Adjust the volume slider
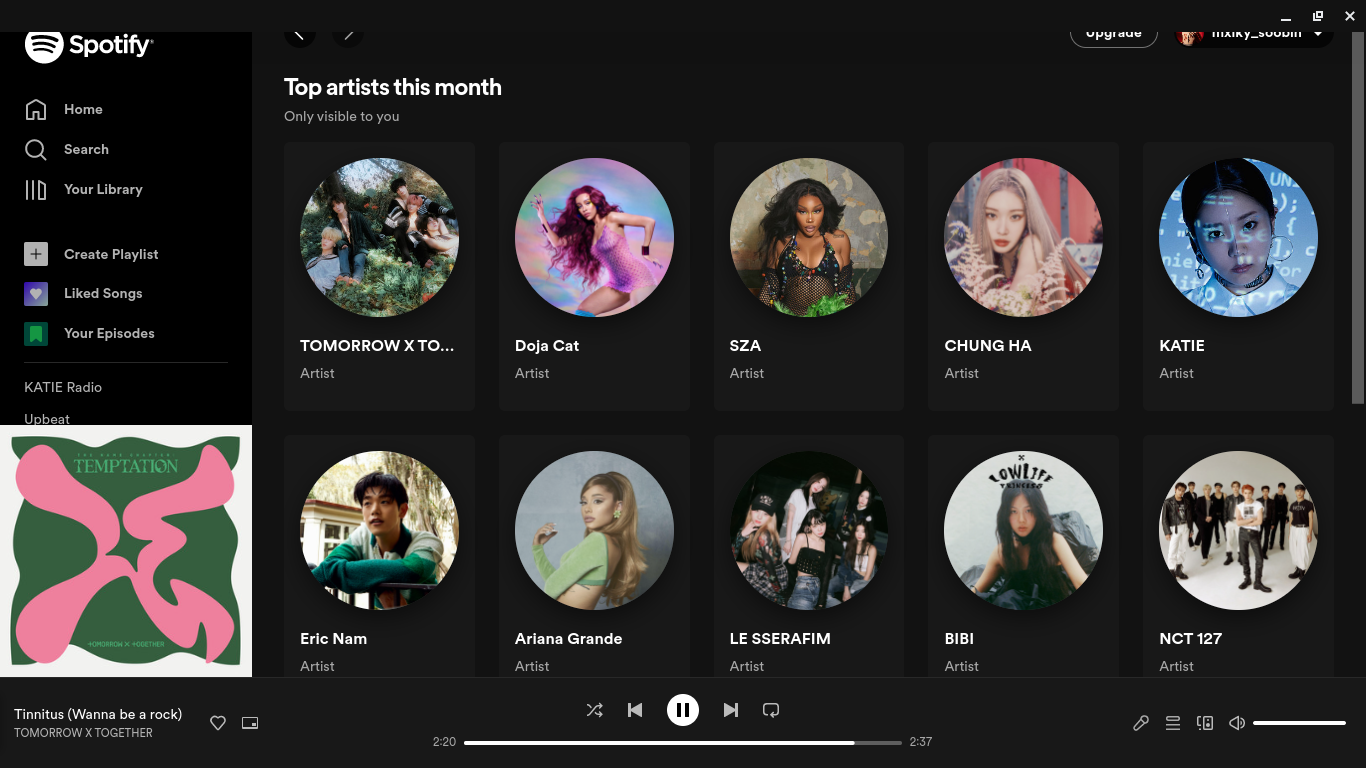The width and height of the screenshot is (1366, 768). pyautogui.click(x=1299, y=723)
